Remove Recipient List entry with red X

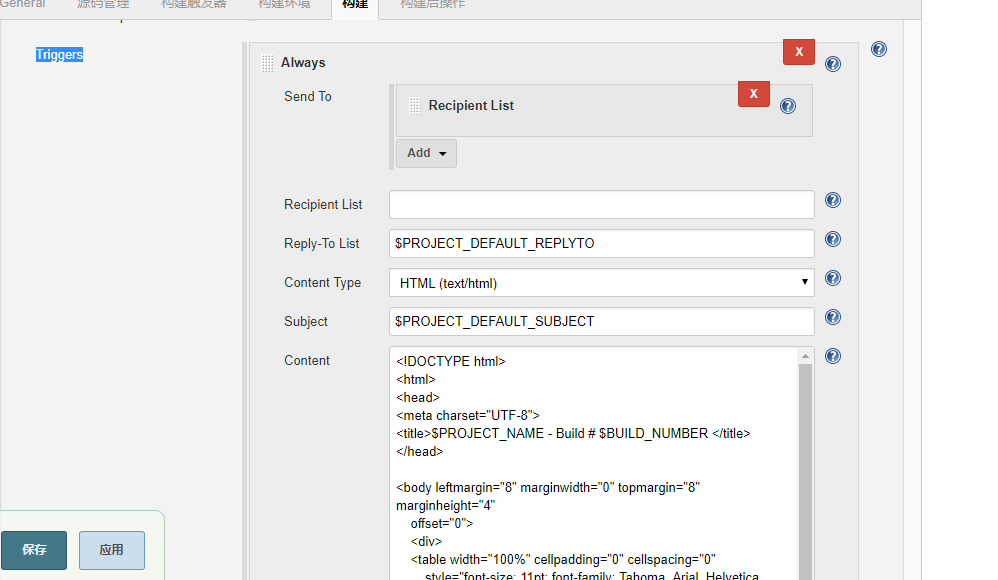point(754,94)
